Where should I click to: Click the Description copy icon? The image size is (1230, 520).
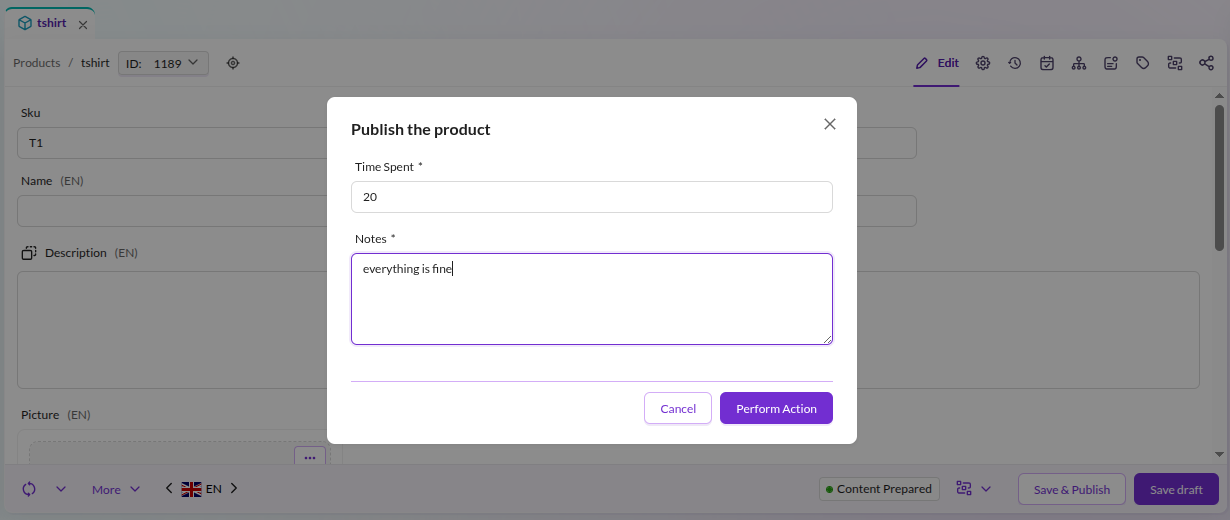[29, 253]
